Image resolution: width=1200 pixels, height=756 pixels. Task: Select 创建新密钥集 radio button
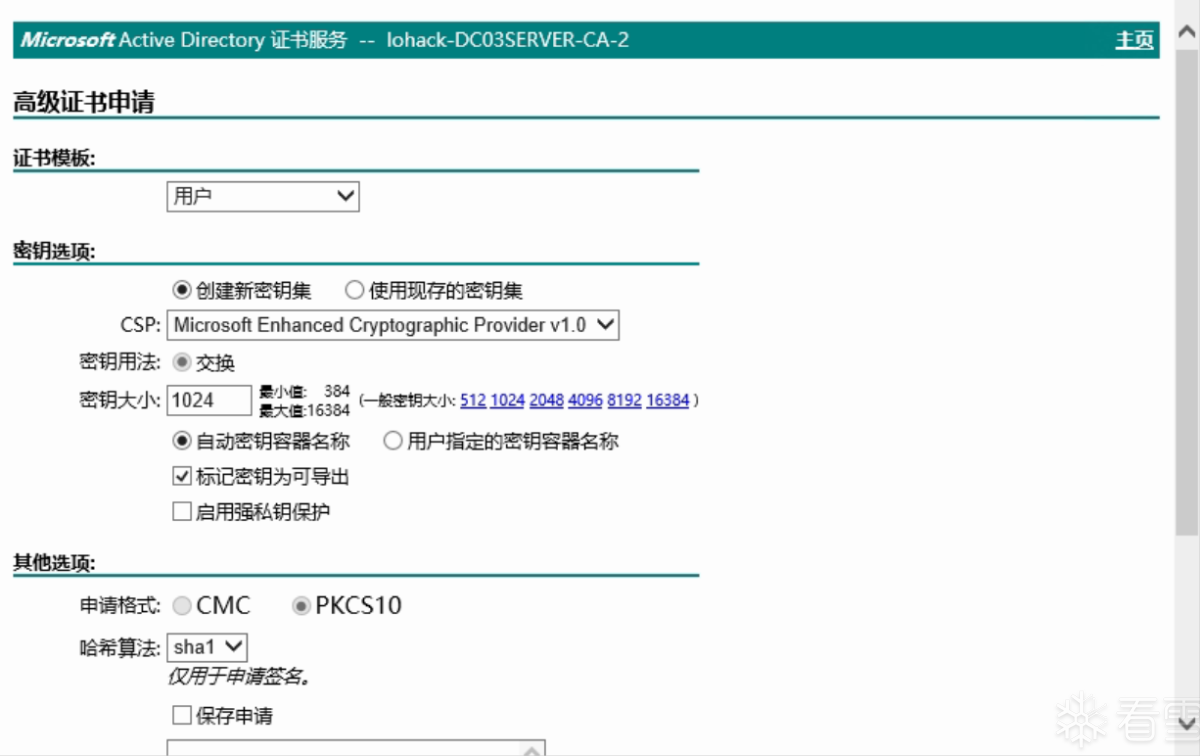pyautogui.click(x=181, y=291)
